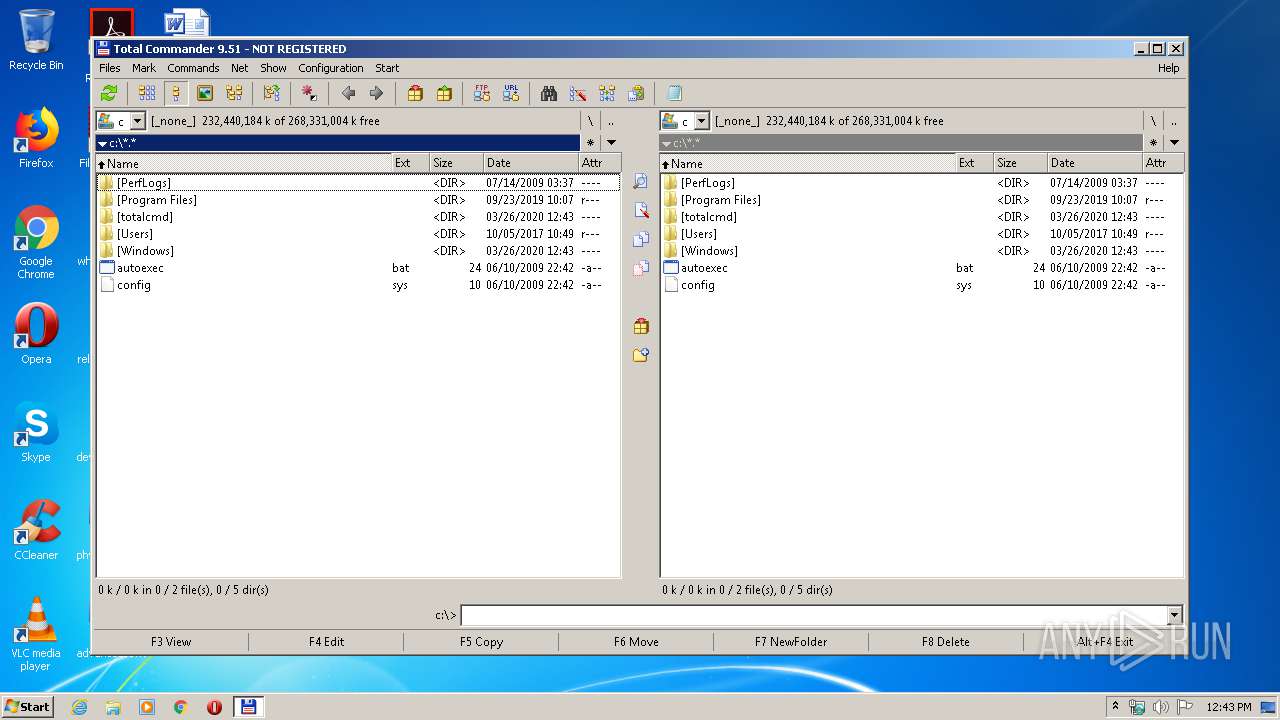Open the Start menu in menu bar
This screenshot has height=720, width=1280.
pos(387,68)
